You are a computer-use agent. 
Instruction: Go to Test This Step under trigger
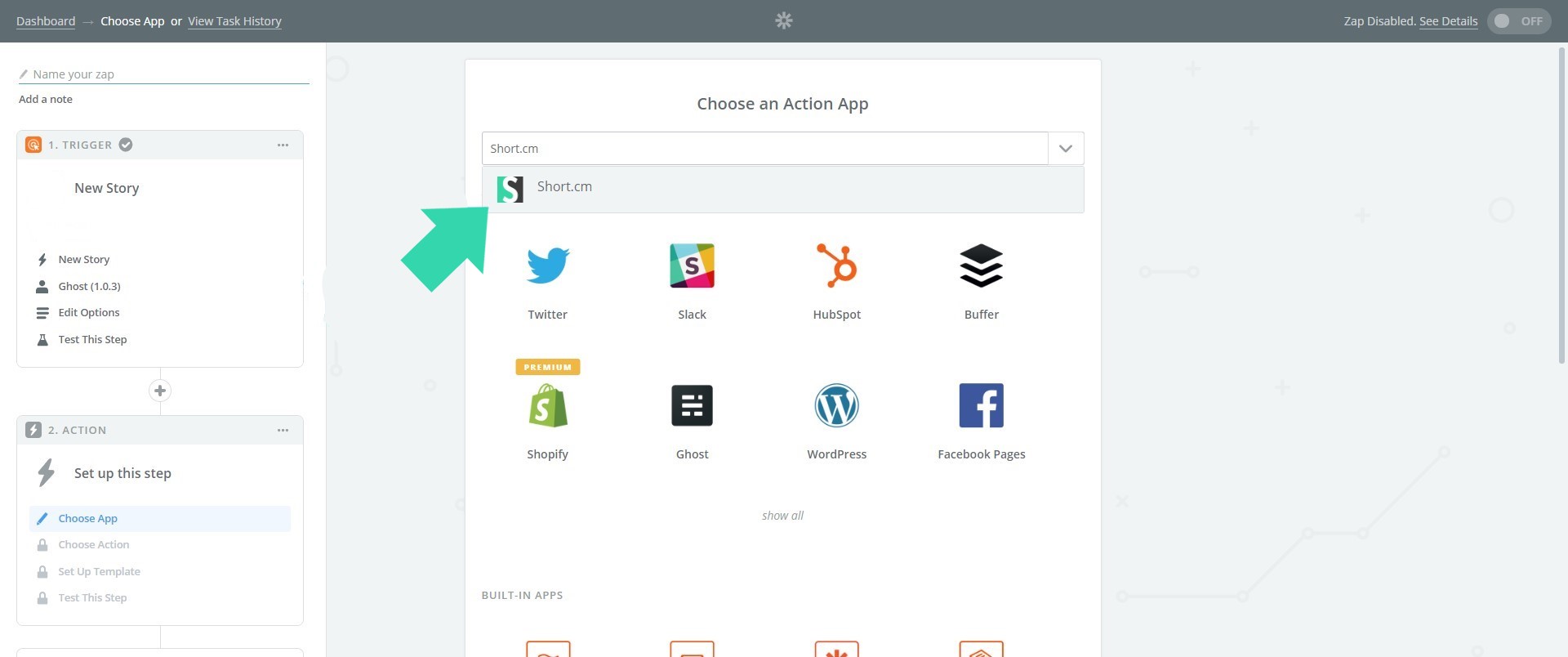[92, 340]
